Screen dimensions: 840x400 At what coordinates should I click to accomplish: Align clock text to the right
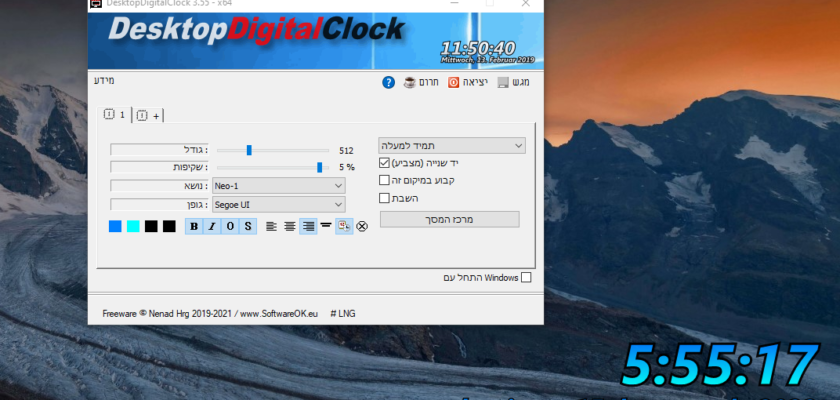(x=308, y=226)
